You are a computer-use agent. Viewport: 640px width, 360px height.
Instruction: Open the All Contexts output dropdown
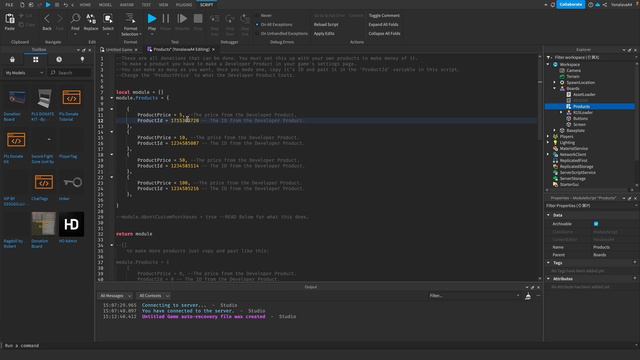[153, 296]
